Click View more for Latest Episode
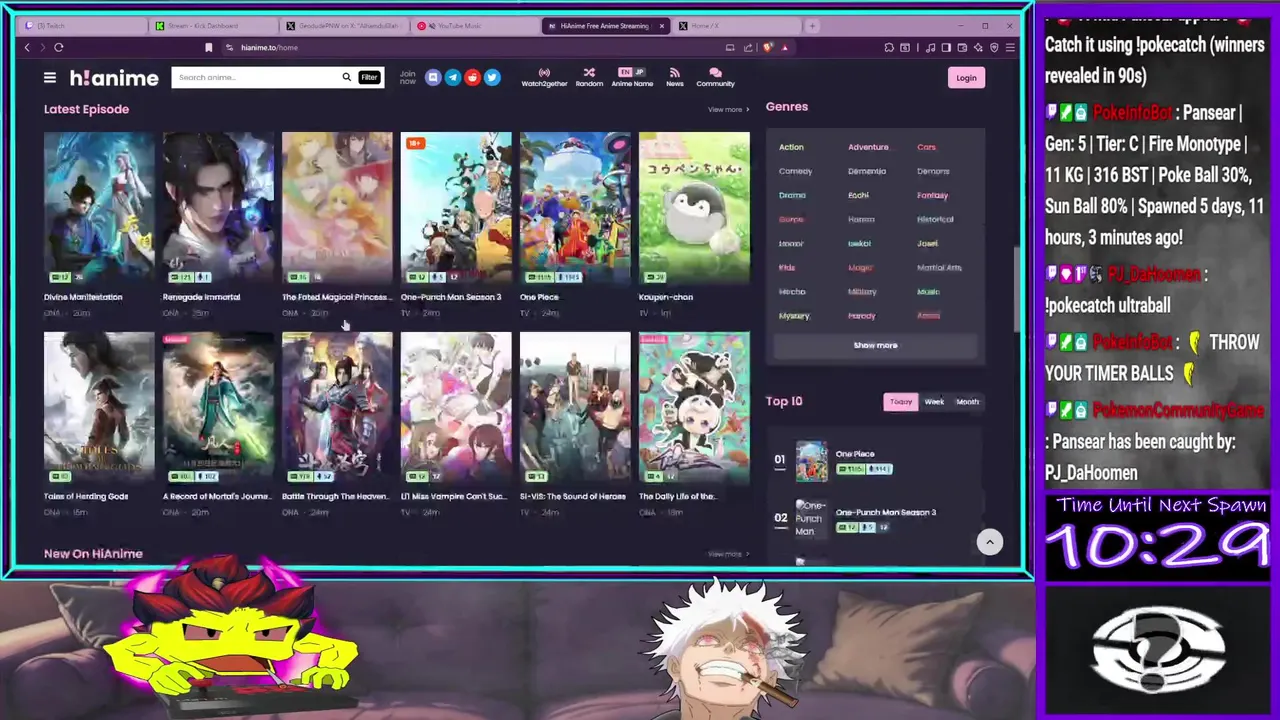Image resolution: width=1280 pixels, height=720 pixels. (x=728, y=109)
